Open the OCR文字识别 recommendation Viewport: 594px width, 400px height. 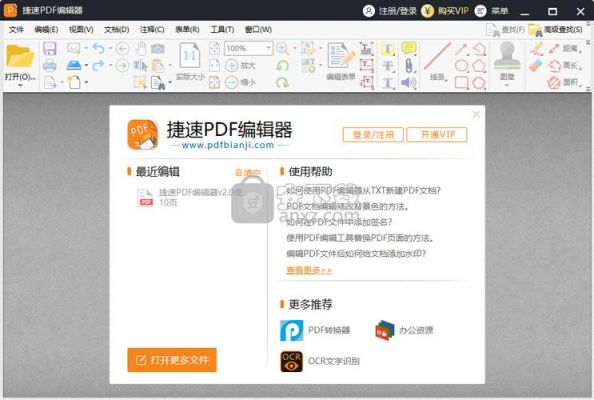click(x=320, y=361)
